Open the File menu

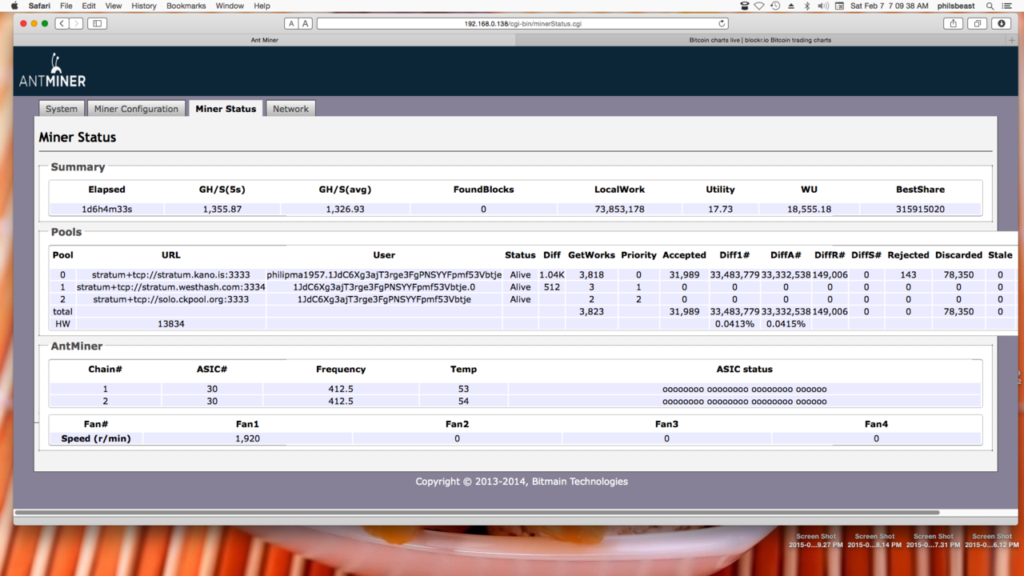coord(67,6)
